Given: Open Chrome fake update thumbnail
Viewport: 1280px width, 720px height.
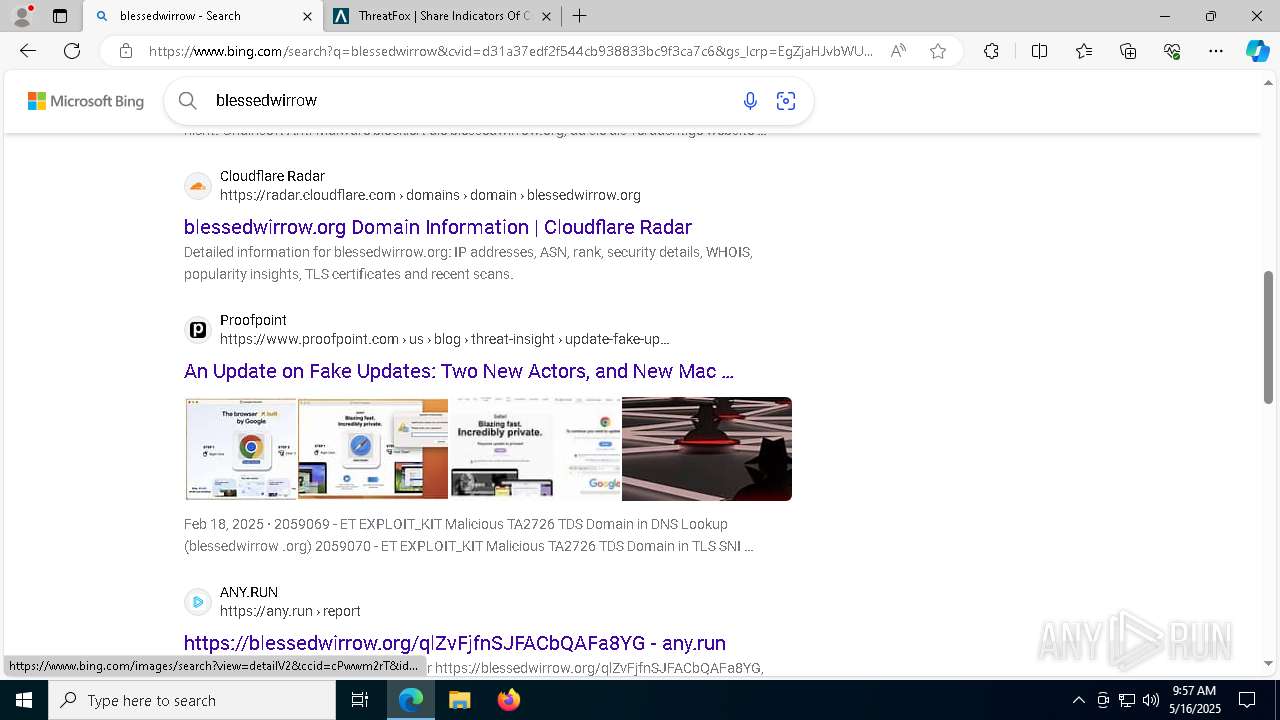Looking at the screenshot, I should [241, 448].
